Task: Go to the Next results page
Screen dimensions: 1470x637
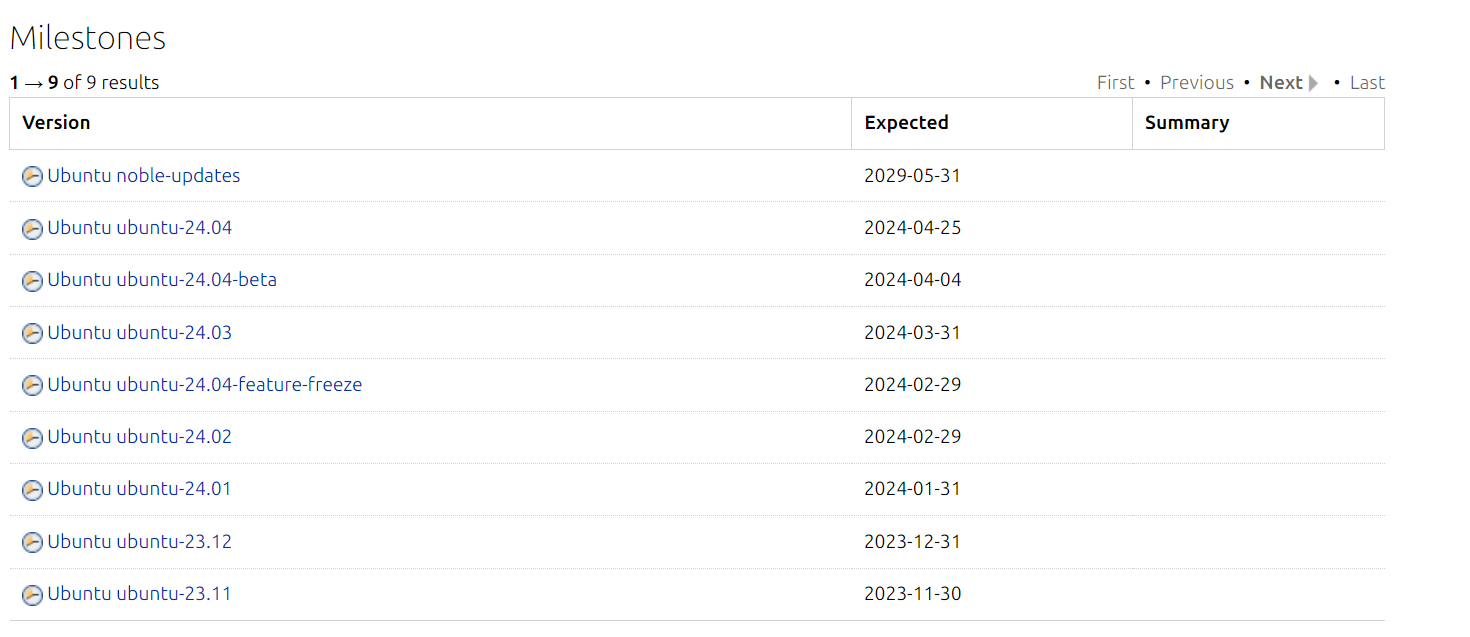Action: point(1281,83)
